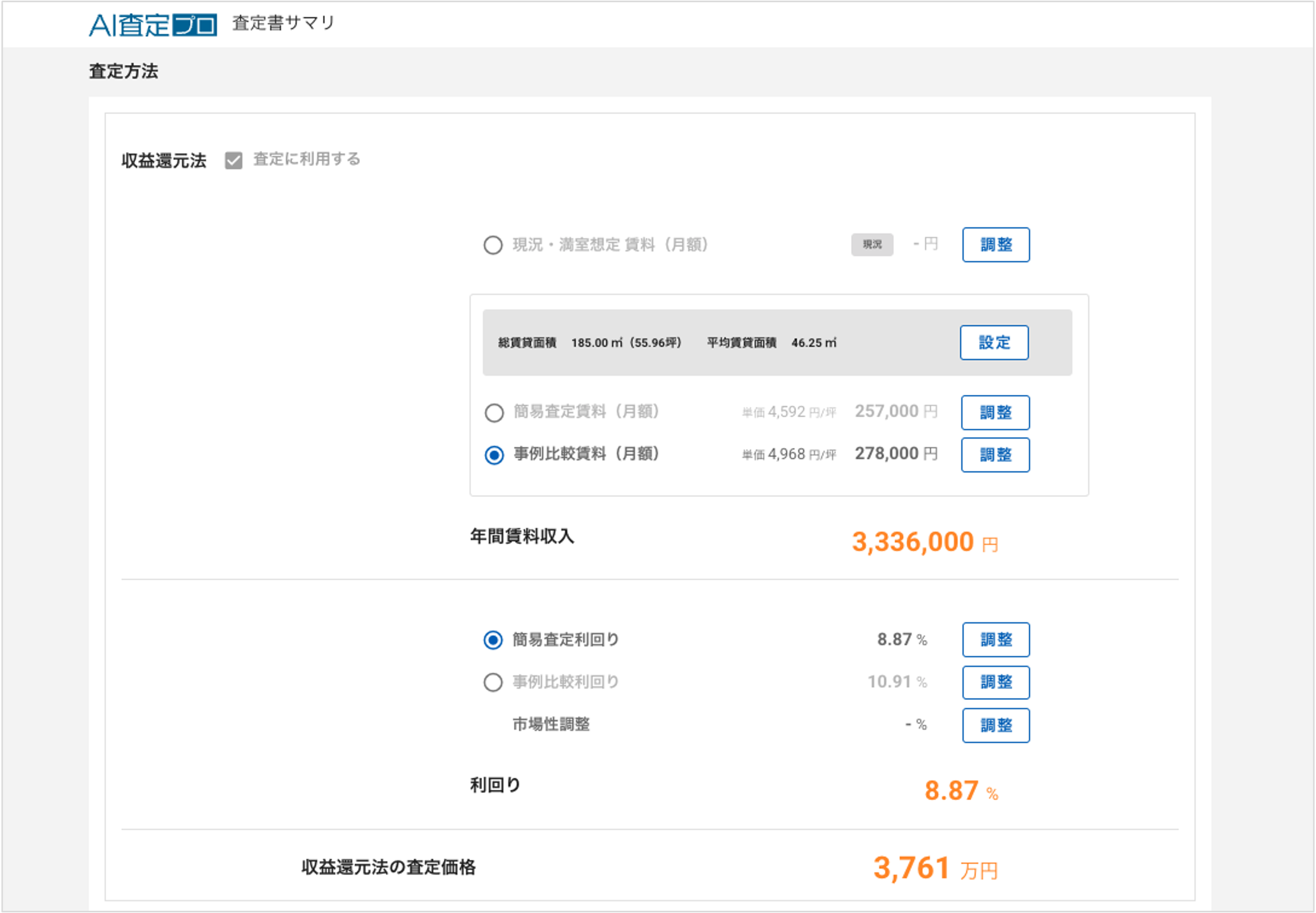Screen dimensions: 1316x913
Task: Click 調整 beside 257,000 円
Action: (x=995, y=413)
